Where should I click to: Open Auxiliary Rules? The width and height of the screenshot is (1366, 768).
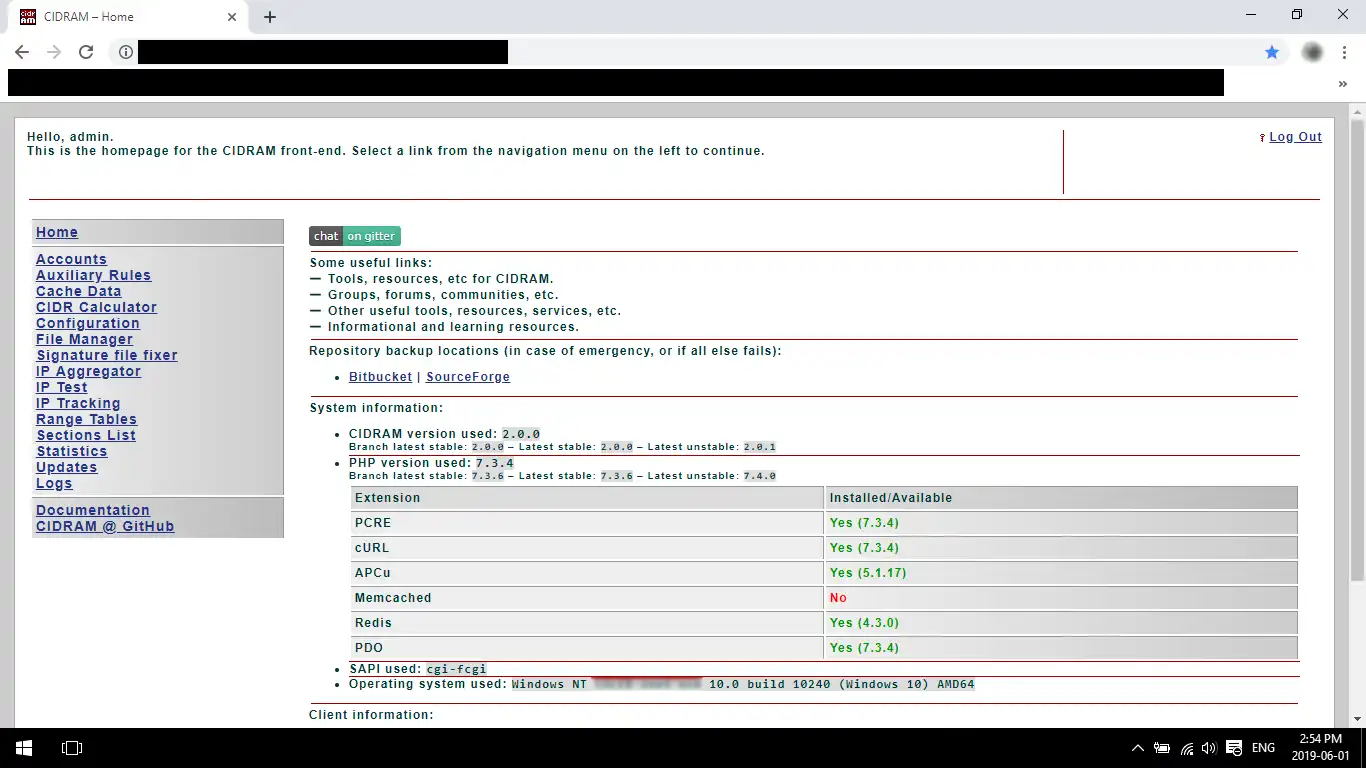tap(93, 275)
